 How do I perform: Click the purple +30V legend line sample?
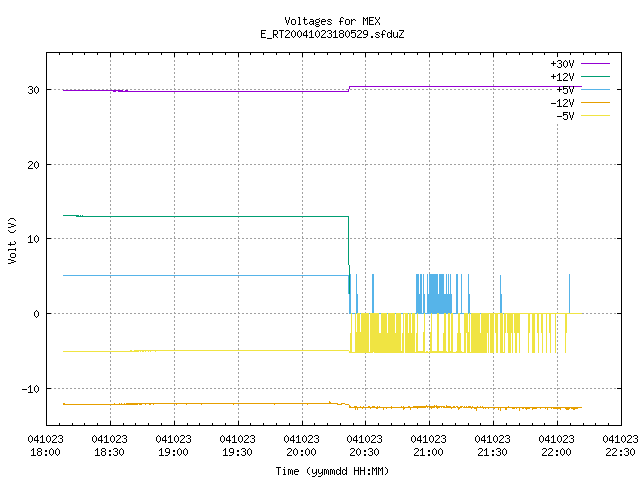(x=595, y=64)
